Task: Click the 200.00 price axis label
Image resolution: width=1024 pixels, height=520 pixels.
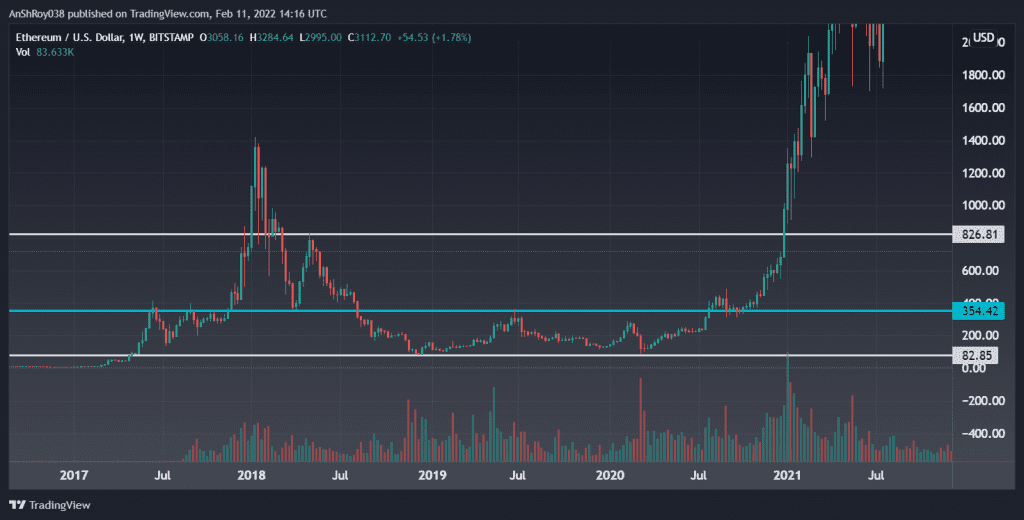Action: pos(980,336)
